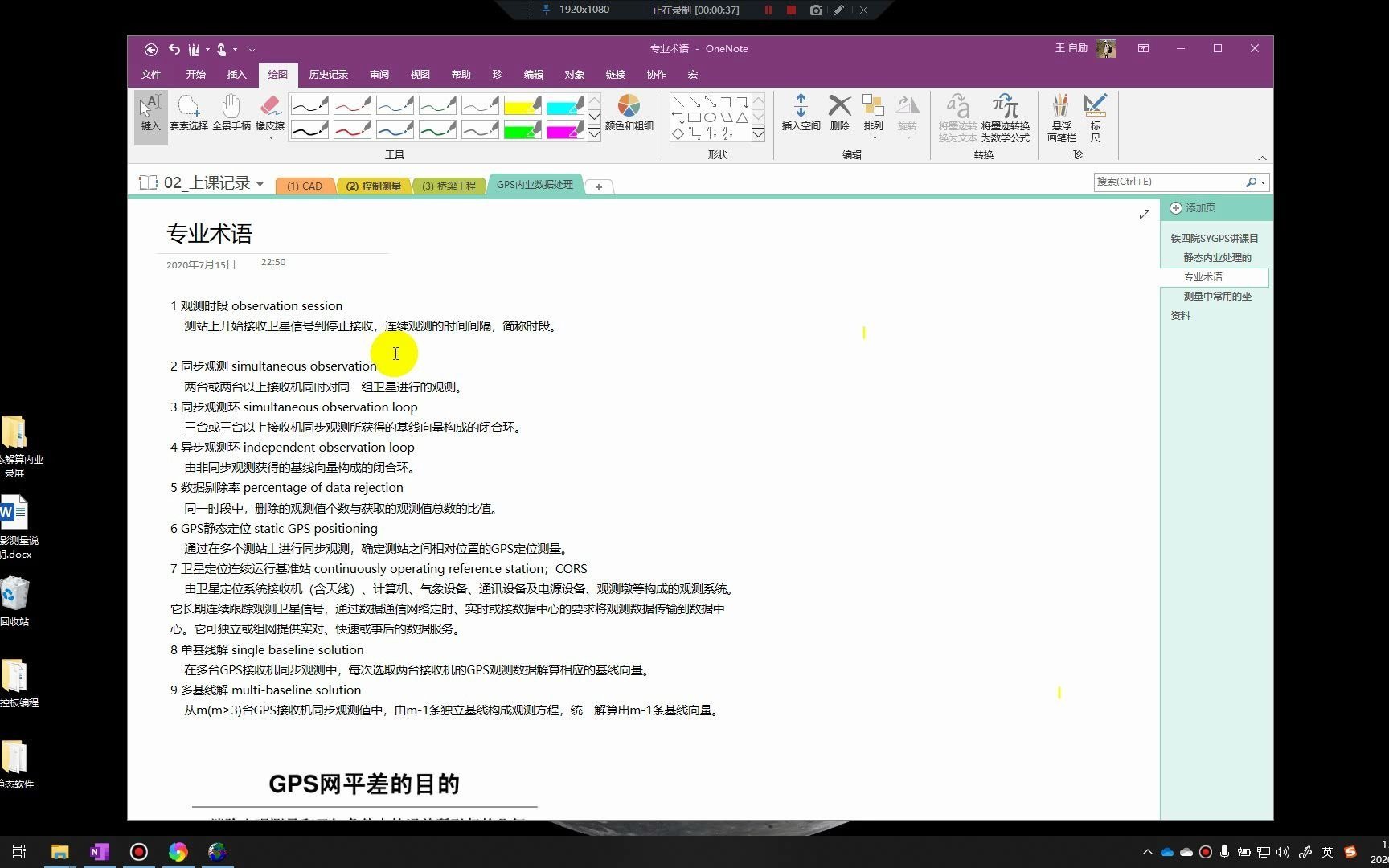Open the ribbon display options button
Viewport: 1389px width, 868px height.
1143,48
